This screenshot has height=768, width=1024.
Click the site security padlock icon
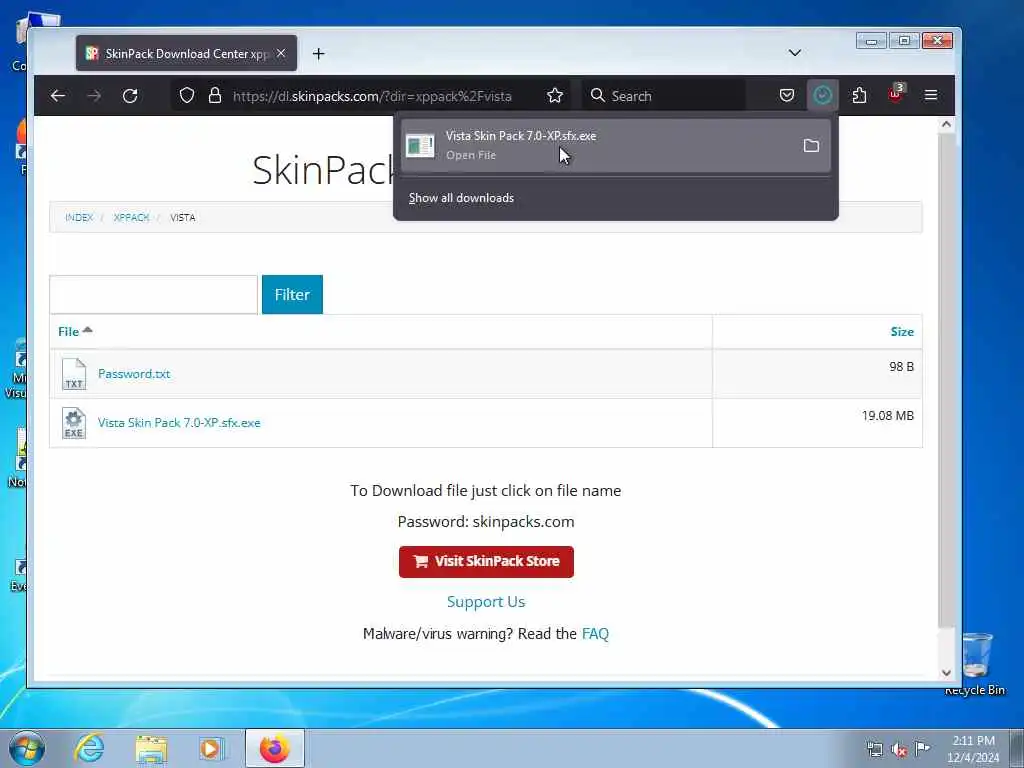point(215,96)
